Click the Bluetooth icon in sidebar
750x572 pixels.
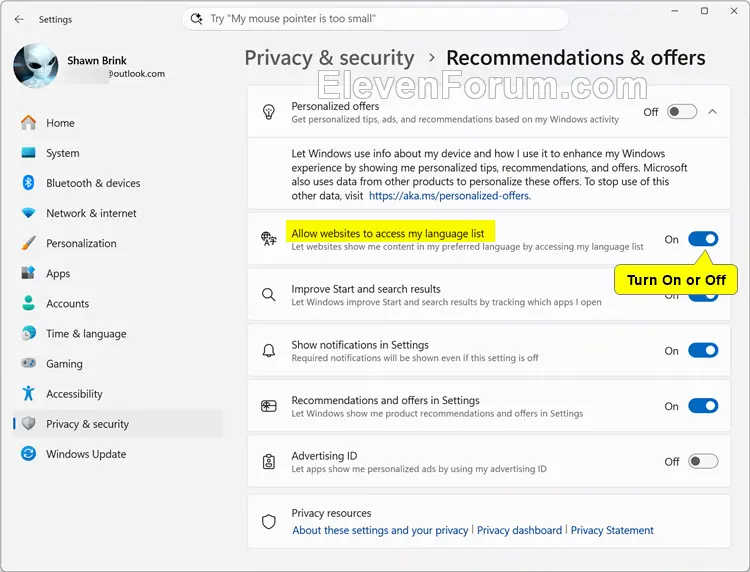click(x=29, y=183)
